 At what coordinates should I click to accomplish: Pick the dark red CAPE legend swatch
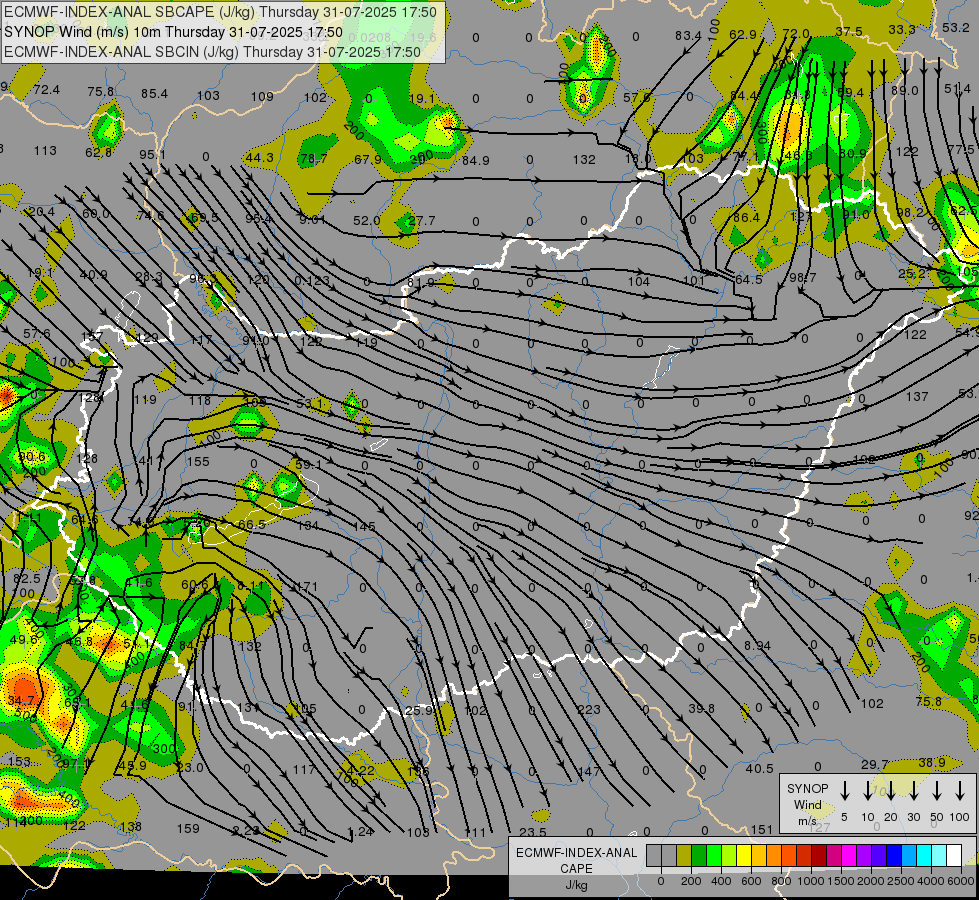[x=819, y=855]
